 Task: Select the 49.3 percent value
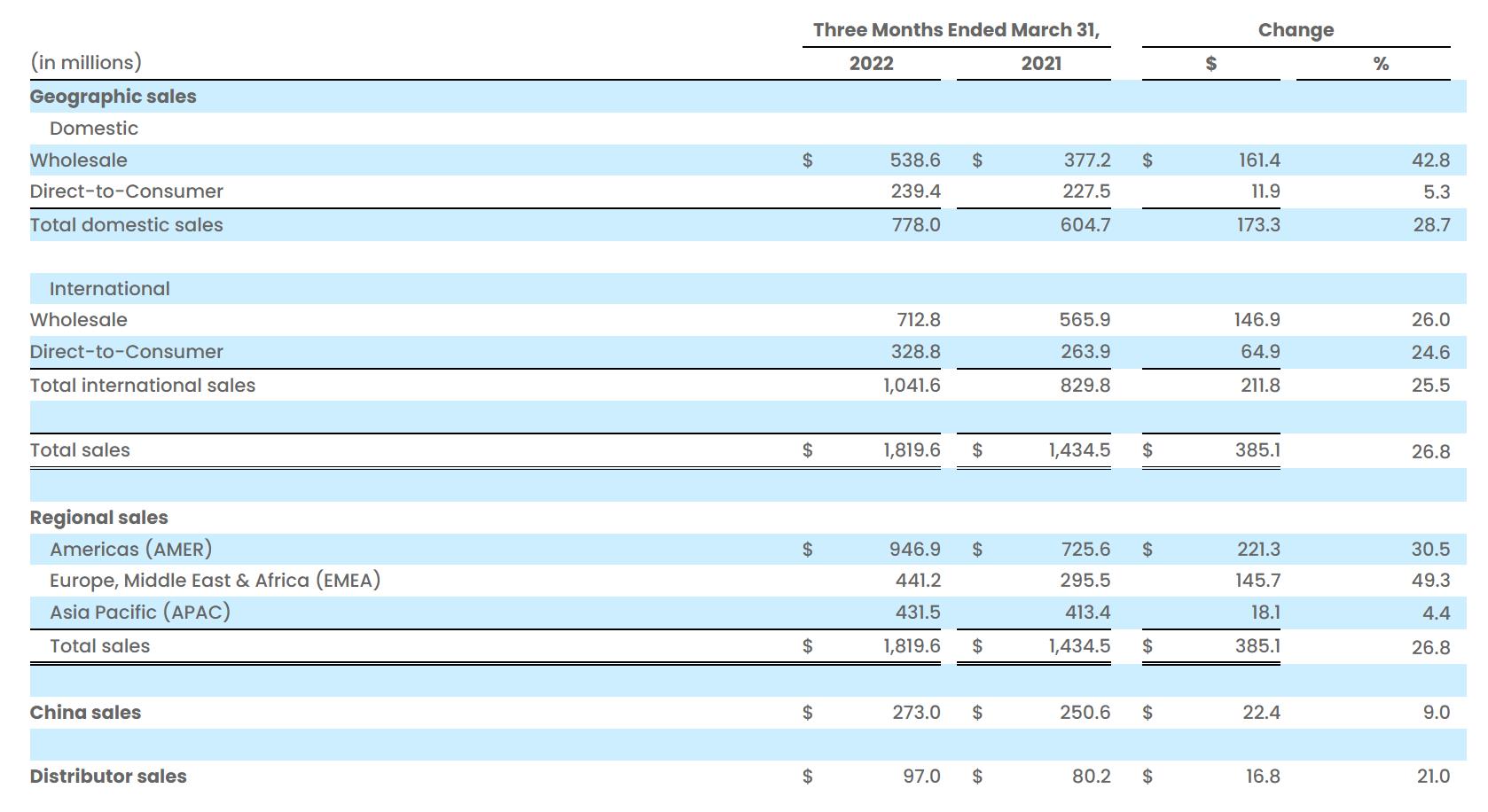1430,581
